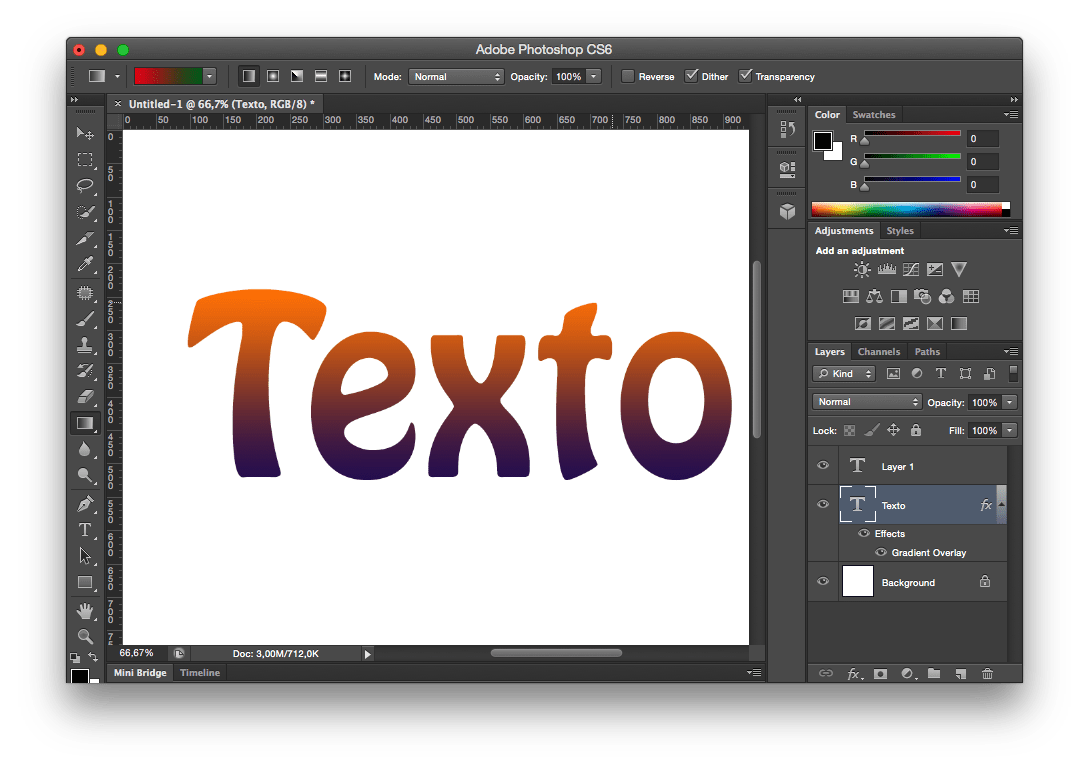The height and width of the screenshot is (773, 1089).
Task: Enable the Reverse checkbox
Action: 628,76
